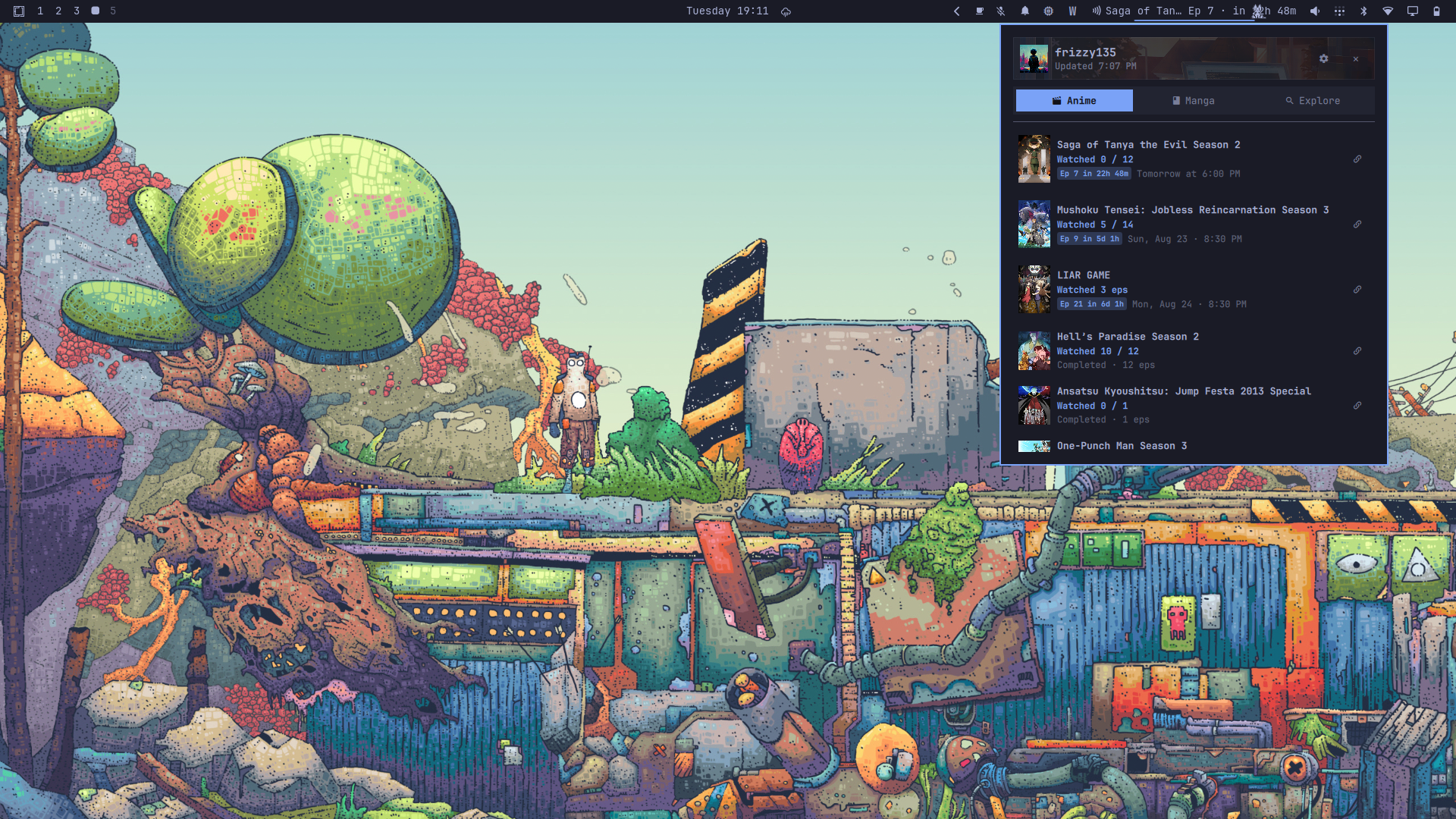The width and height of the screenshot is (1456, 819).
Task: Click the frizzy135 profile avatar
Action: coord(1034,58)
